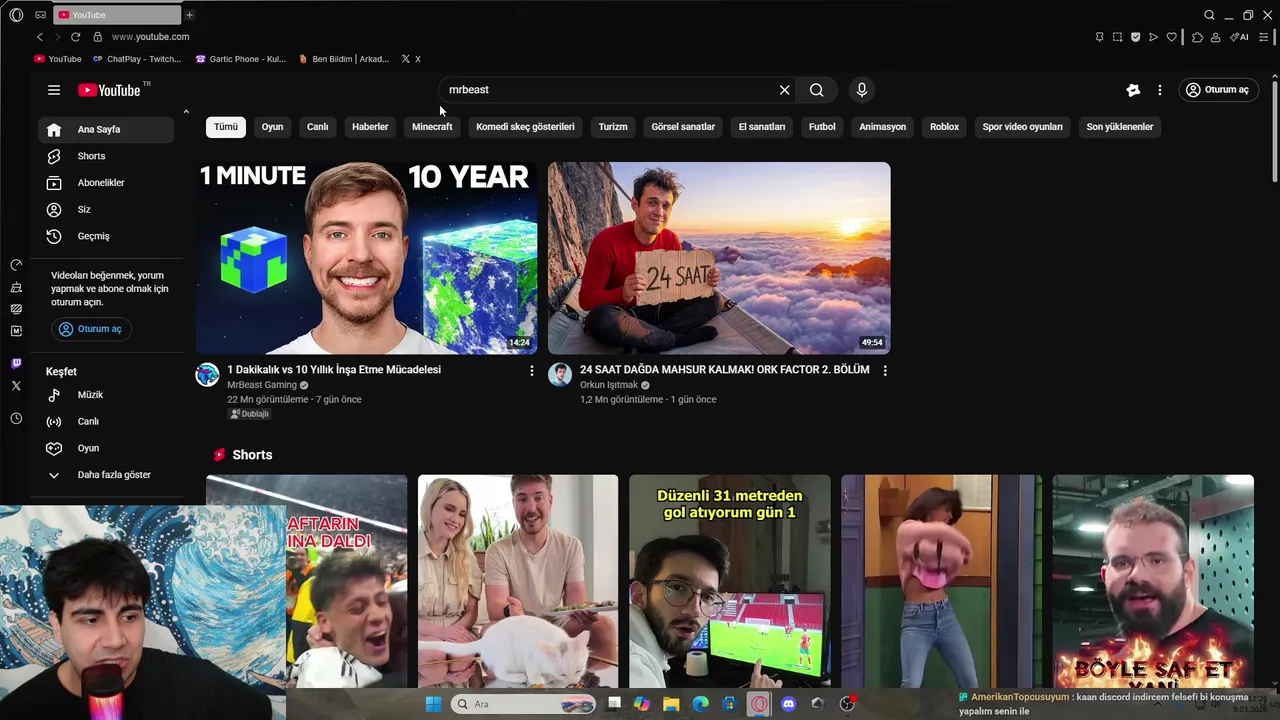Open Discord from the Windows taskbar

coord(788,704)
